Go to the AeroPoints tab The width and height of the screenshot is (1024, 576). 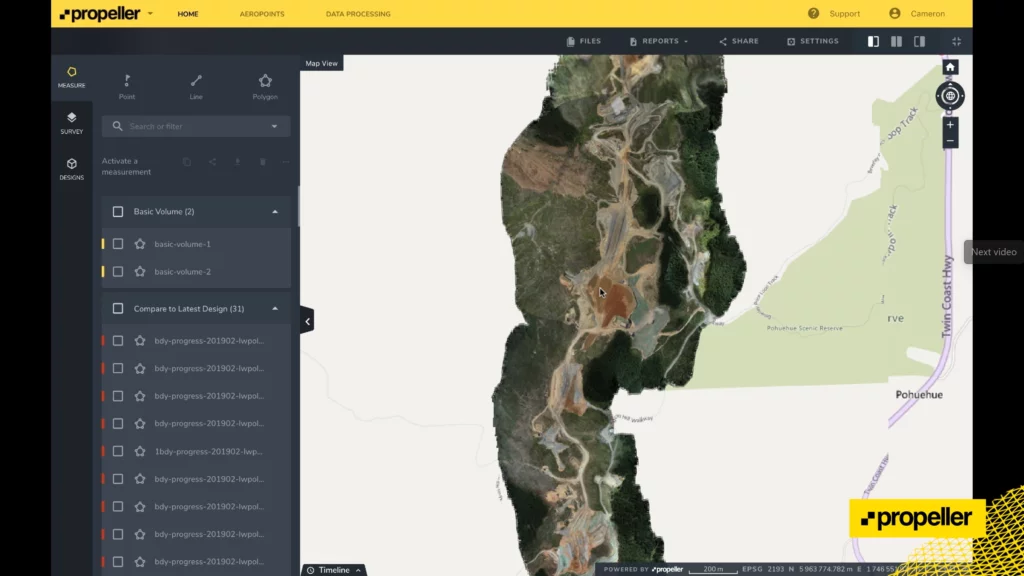tap(260, 14)
